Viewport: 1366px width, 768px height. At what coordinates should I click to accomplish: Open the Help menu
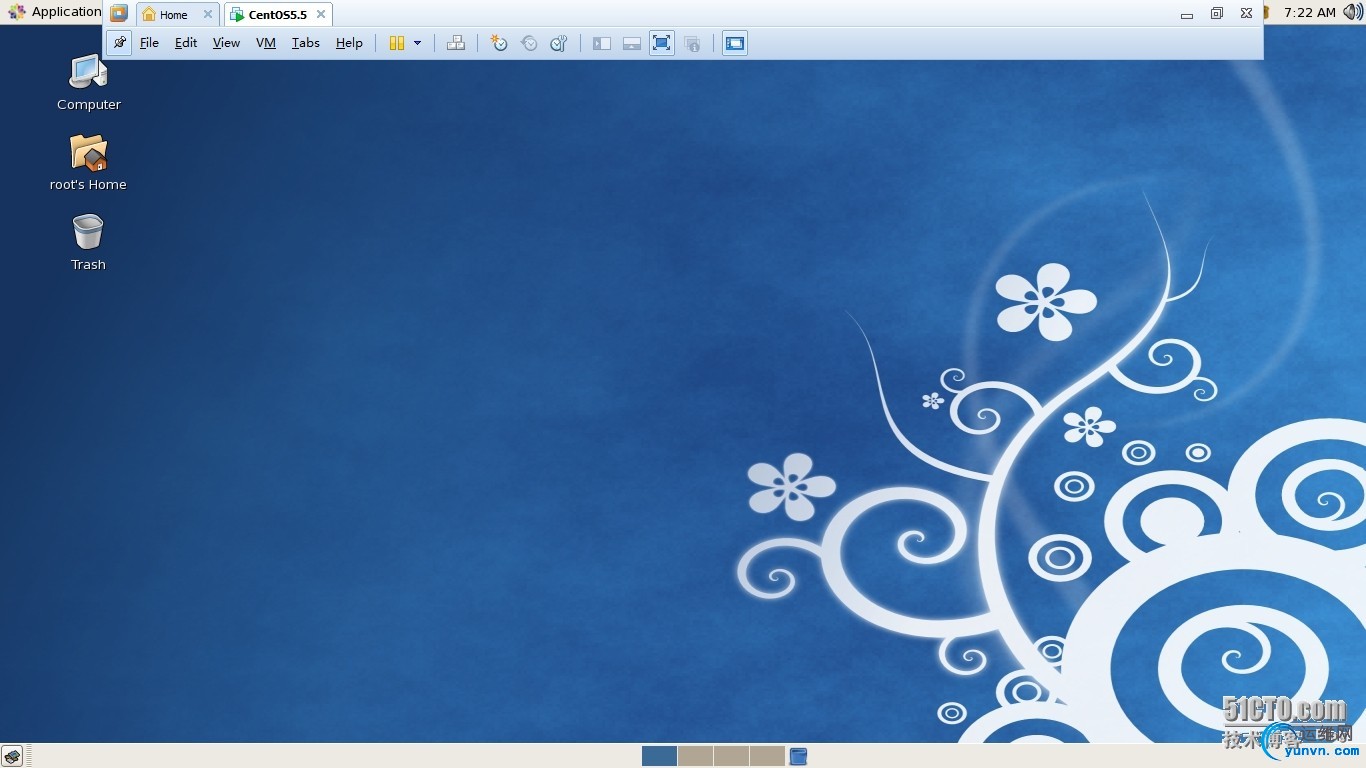[349, 43]
